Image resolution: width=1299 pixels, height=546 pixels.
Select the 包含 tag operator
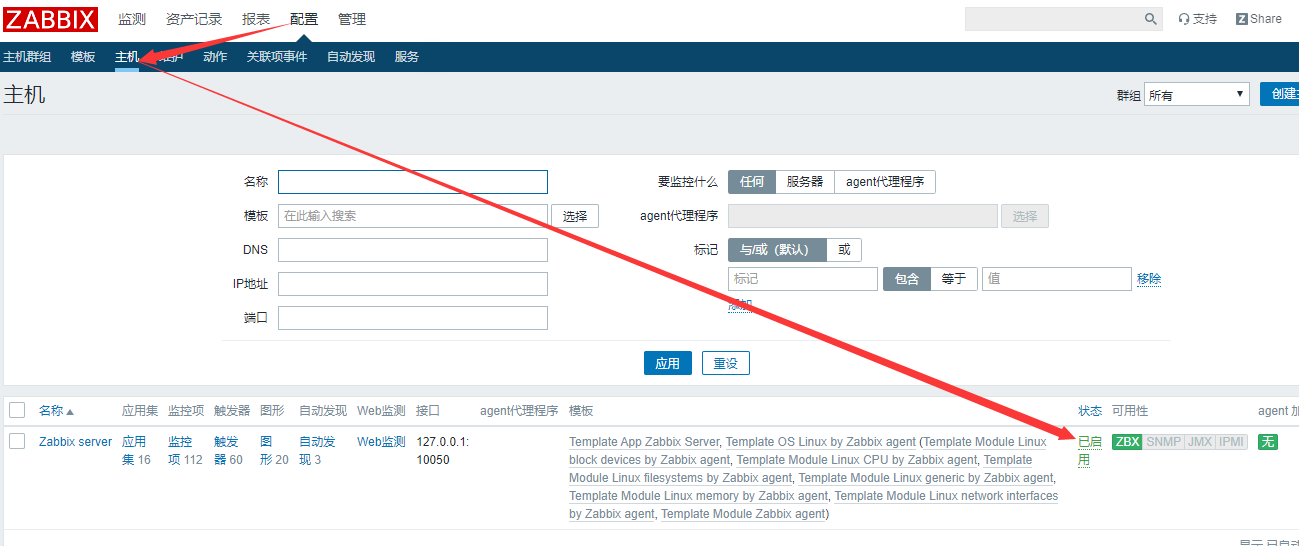click(907, 279)
